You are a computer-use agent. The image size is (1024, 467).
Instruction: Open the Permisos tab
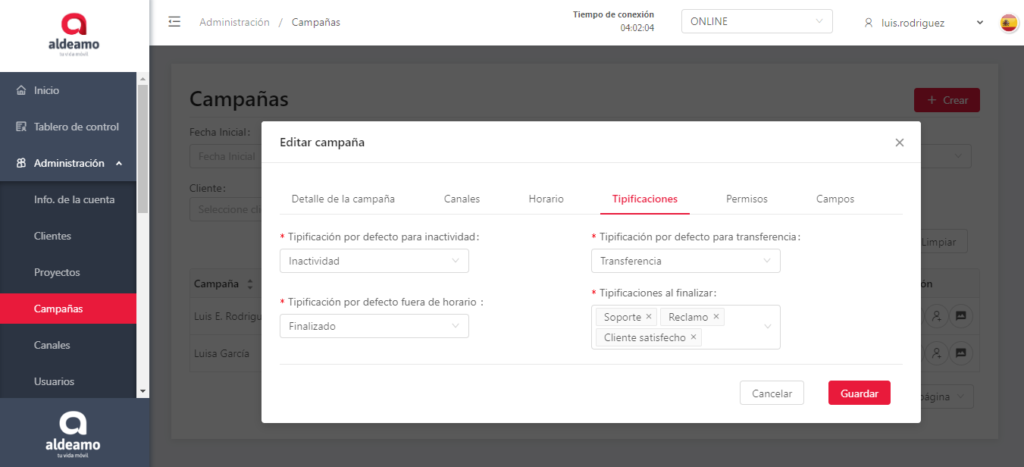click(x=746, y=199)
